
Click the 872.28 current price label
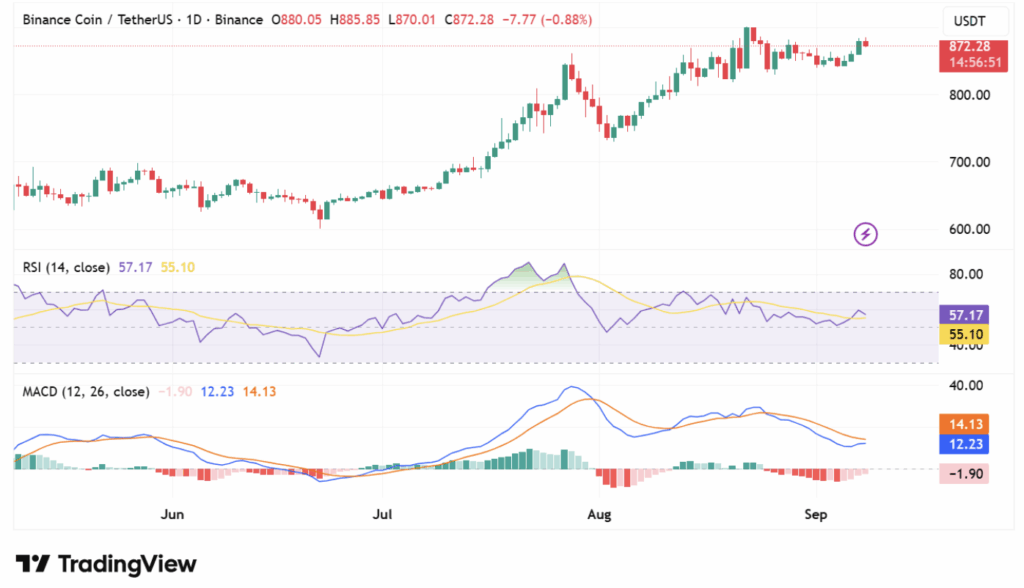click(x=970, y=46)
